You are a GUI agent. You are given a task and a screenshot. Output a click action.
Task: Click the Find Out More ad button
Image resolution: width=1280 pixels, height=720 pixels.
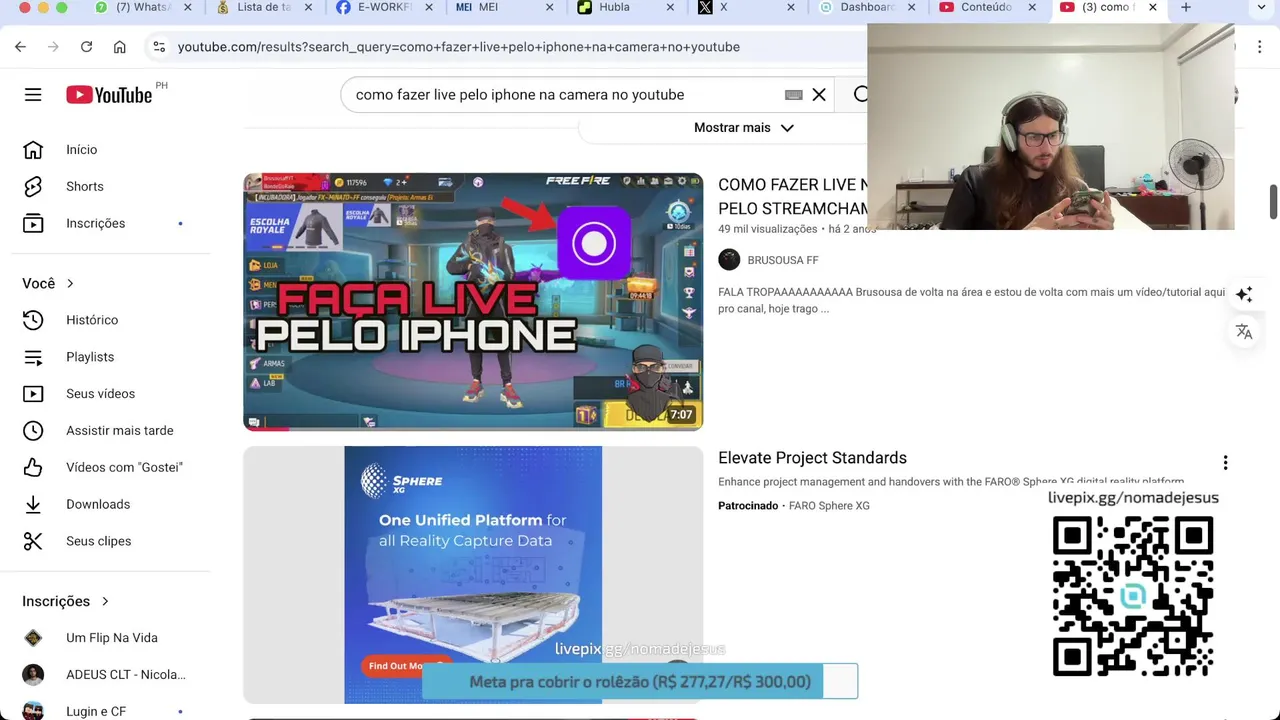[x=404, y=666]
